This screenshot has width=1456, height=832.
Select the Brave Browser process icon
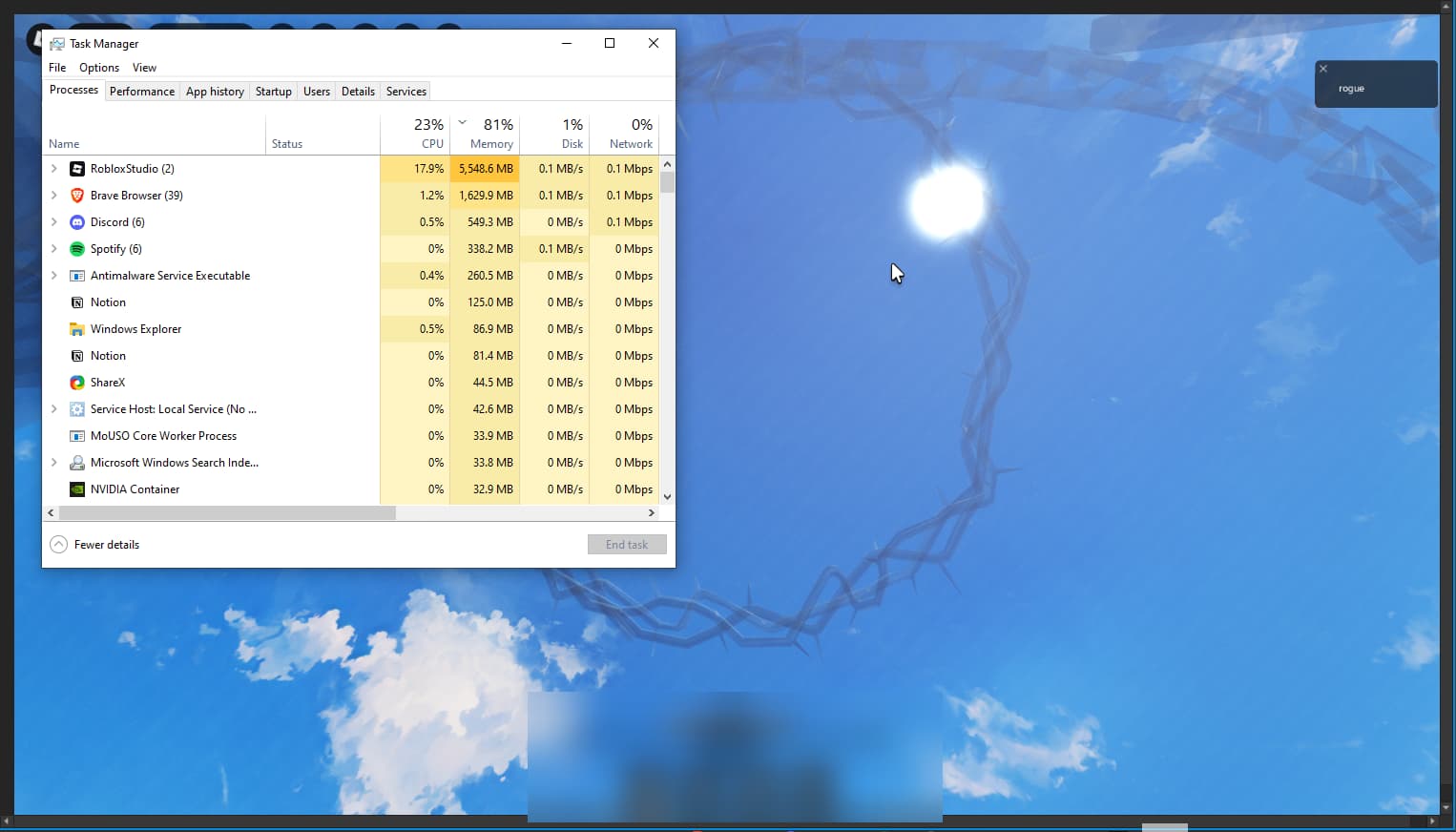(76, 195)
